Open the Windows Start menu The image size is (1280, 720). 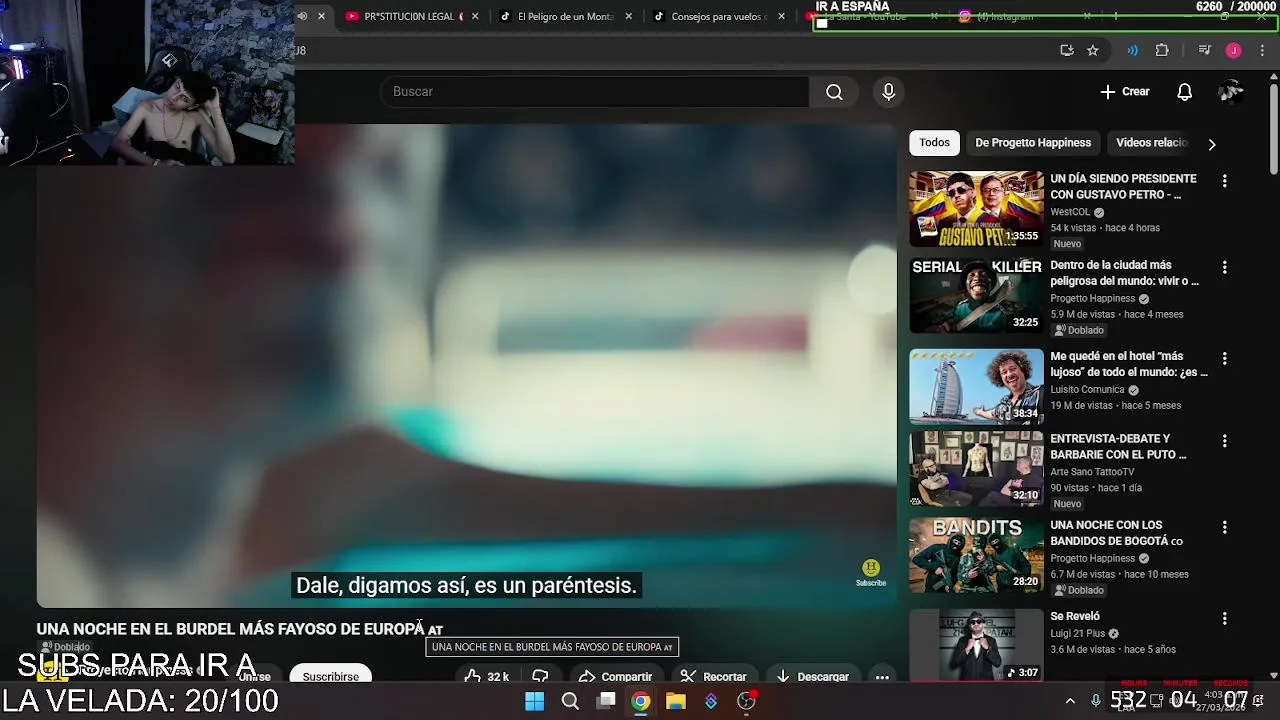coord(535,701)
